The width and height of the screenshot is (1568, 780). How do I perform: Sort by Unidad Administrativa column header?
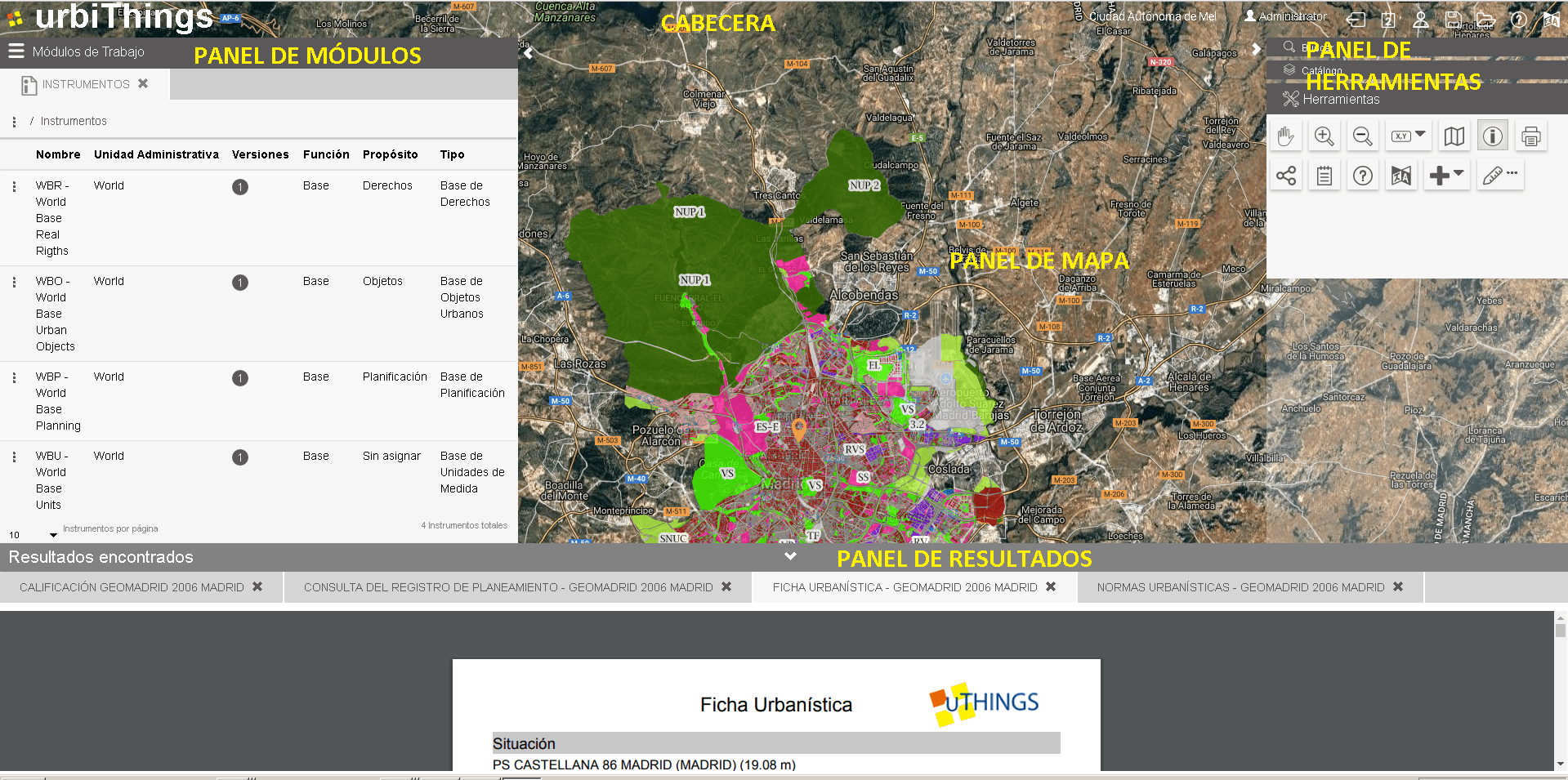(x=156, y=154)
